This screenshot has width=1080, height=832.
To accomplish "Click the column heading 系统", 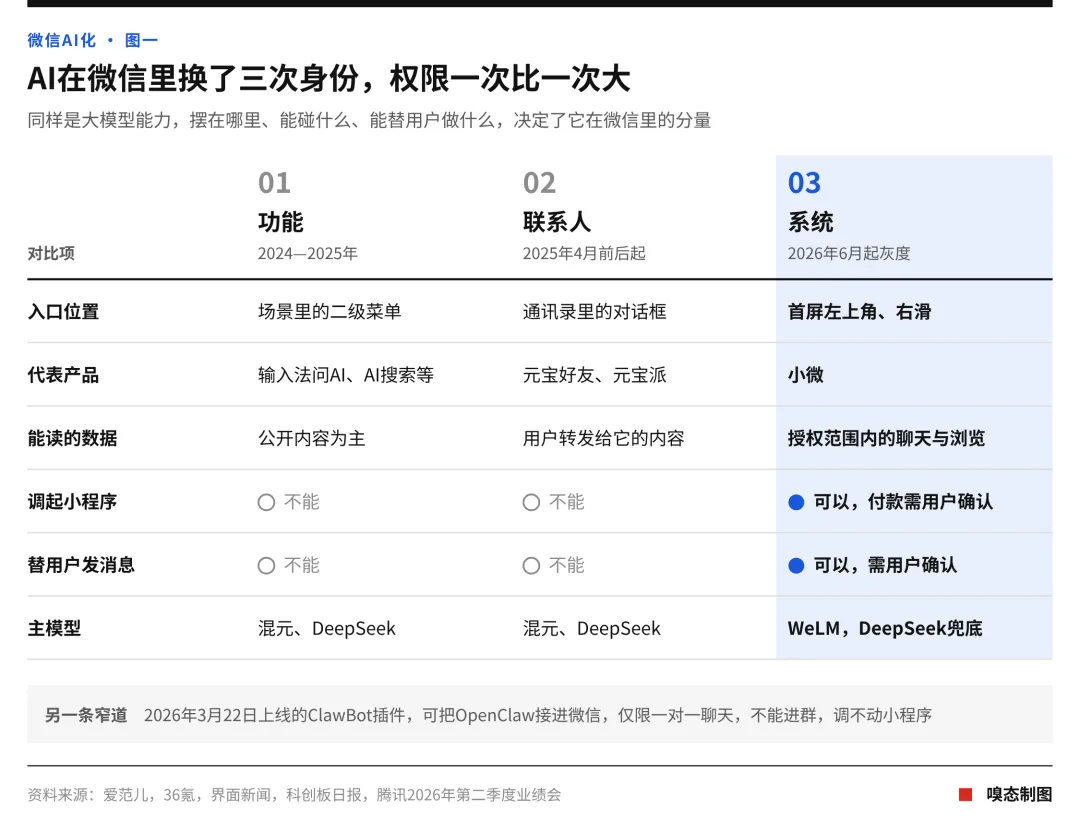I will point(811,222).
